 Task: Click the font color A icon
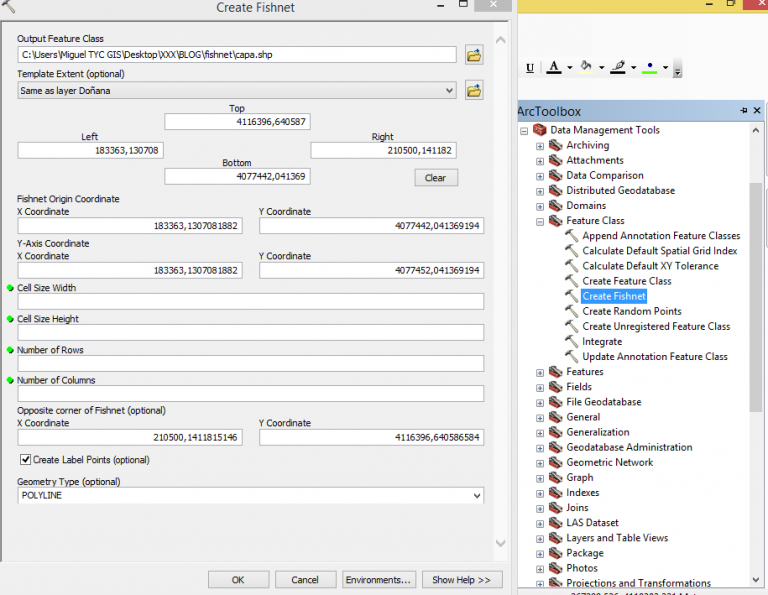554,68
